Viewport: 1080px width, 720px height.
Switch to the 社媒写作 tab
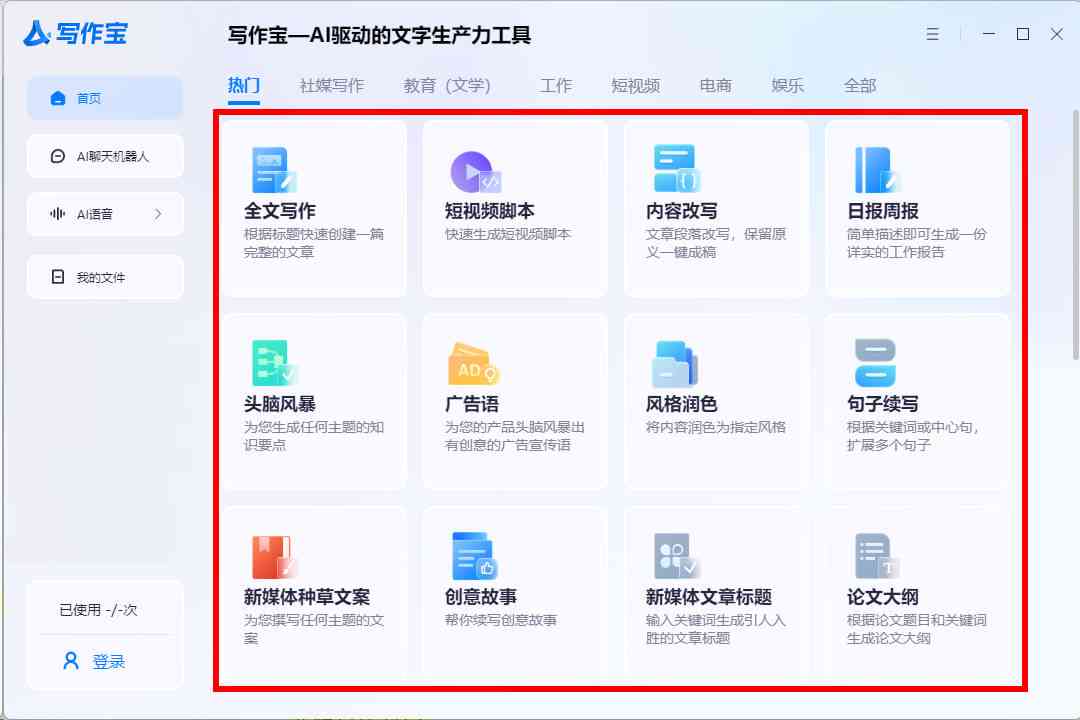(x=331, y=85)
